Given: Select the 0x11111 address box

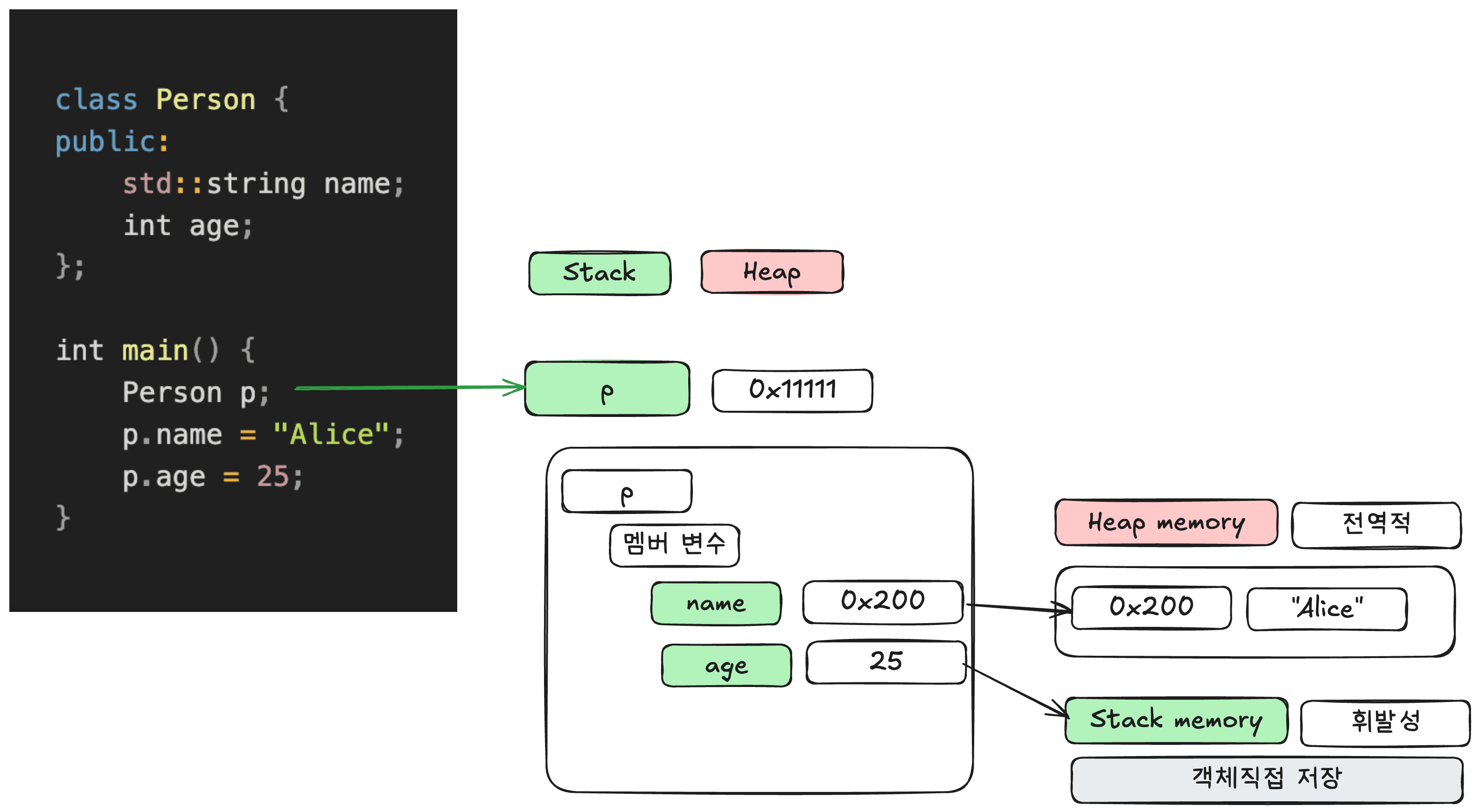Looking at the screenshot, I should coord(792,390).
